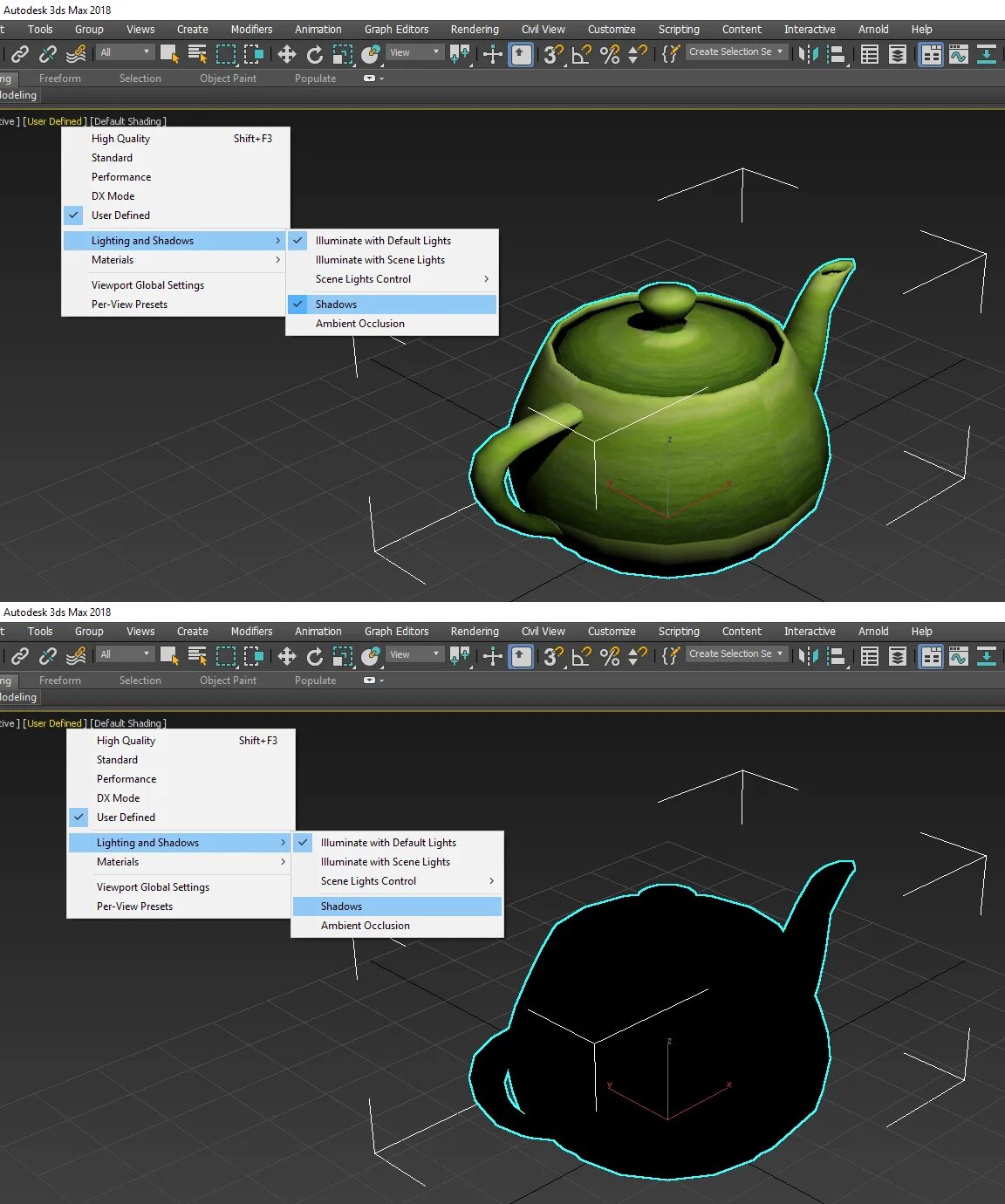Select DX Mode in green-teapot window
The width and height of the screenshot is (1005, 1204).
(x=174, y=196)
